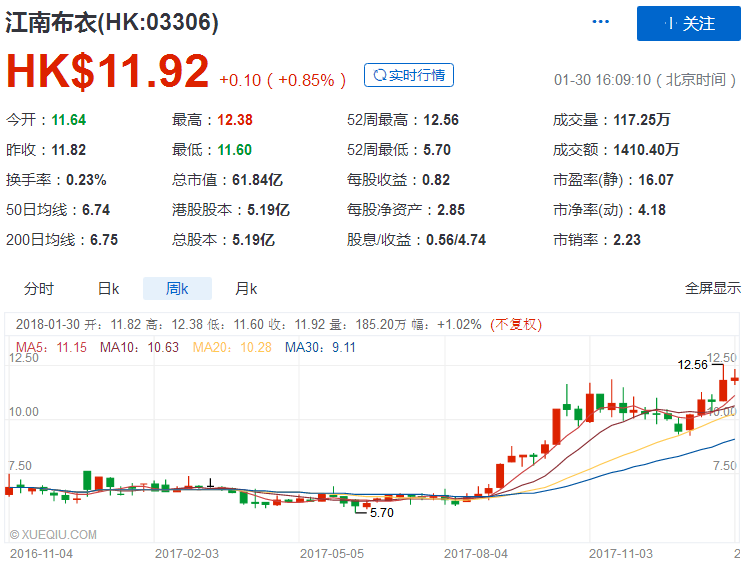
Task: Click the MA20: 10.28 indicator label
Action: pyautogui.click(x=232, y=347)
